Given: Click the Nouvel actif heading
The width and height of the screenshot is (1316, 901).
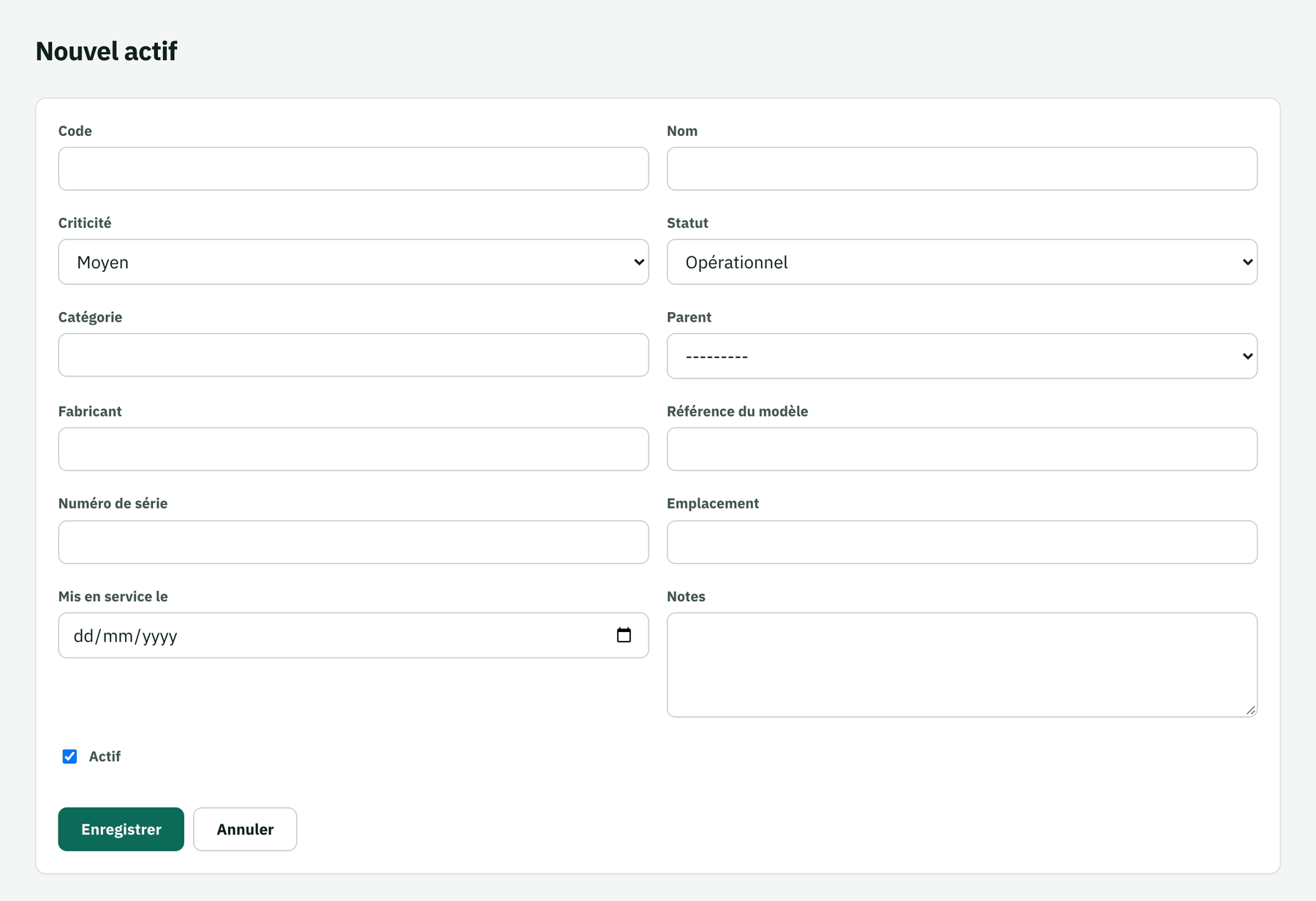Looking at the screenshot, I should 106,51.
